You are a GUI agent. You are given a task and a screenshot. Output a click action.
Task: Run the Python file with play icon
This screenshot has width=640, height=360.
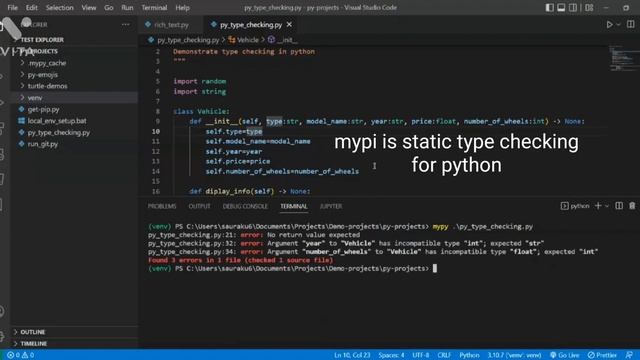pos(609,25)
